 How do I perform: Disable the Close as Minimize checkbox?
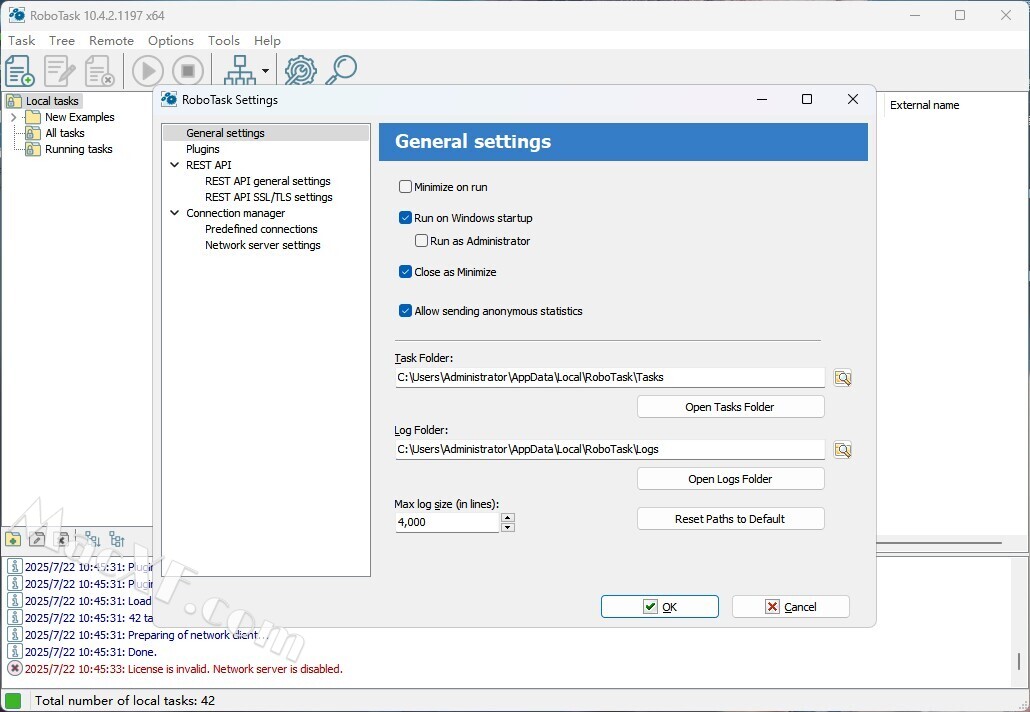pyautogui.click(x=405, y=272)
